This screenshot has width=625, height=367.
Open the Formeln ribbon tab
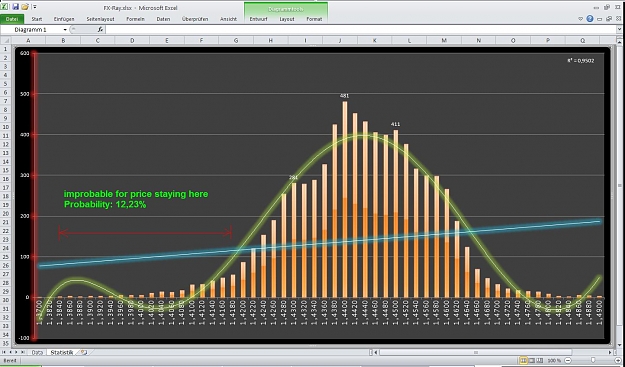136,19
